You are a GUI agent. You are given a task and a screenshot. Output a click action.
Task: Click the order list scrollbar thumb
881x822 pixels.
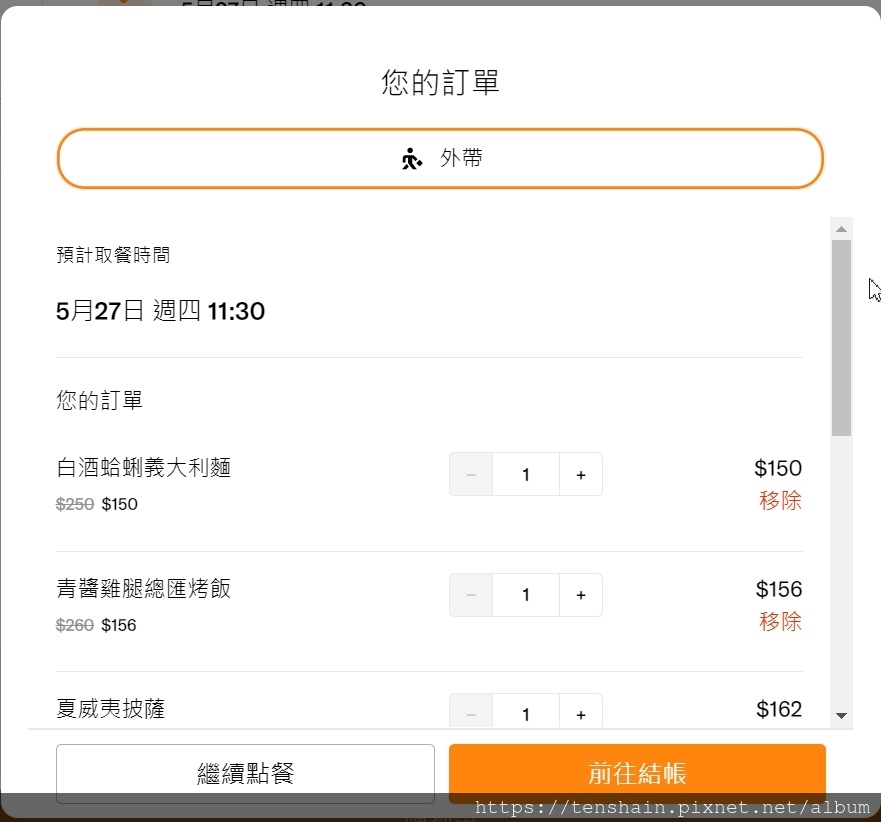[841, 337]
